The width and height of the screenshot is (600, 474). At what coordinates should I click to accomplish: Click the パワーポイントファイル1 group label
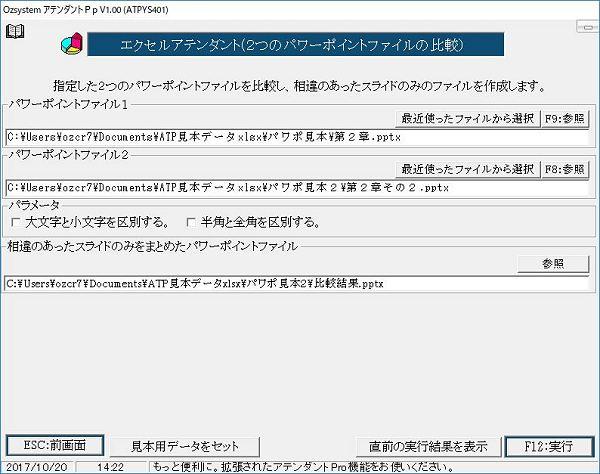click(x=68, y=104)
